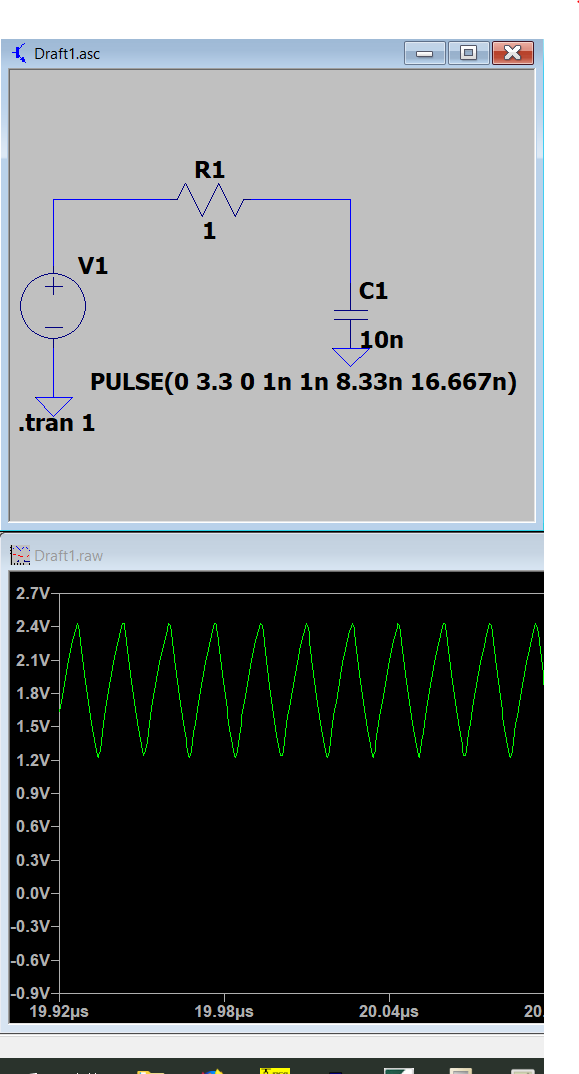579x1074 pixels.
Task: Focus the Draft1.raw waveform window title bar
Action: click(274, 554)
